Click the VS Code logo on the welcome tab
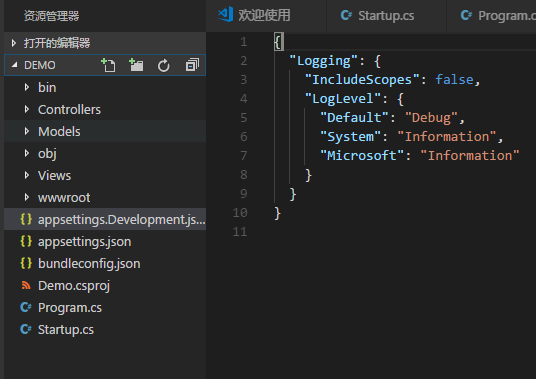This screenshot has width=536, height=379. (x=226, y=14)
